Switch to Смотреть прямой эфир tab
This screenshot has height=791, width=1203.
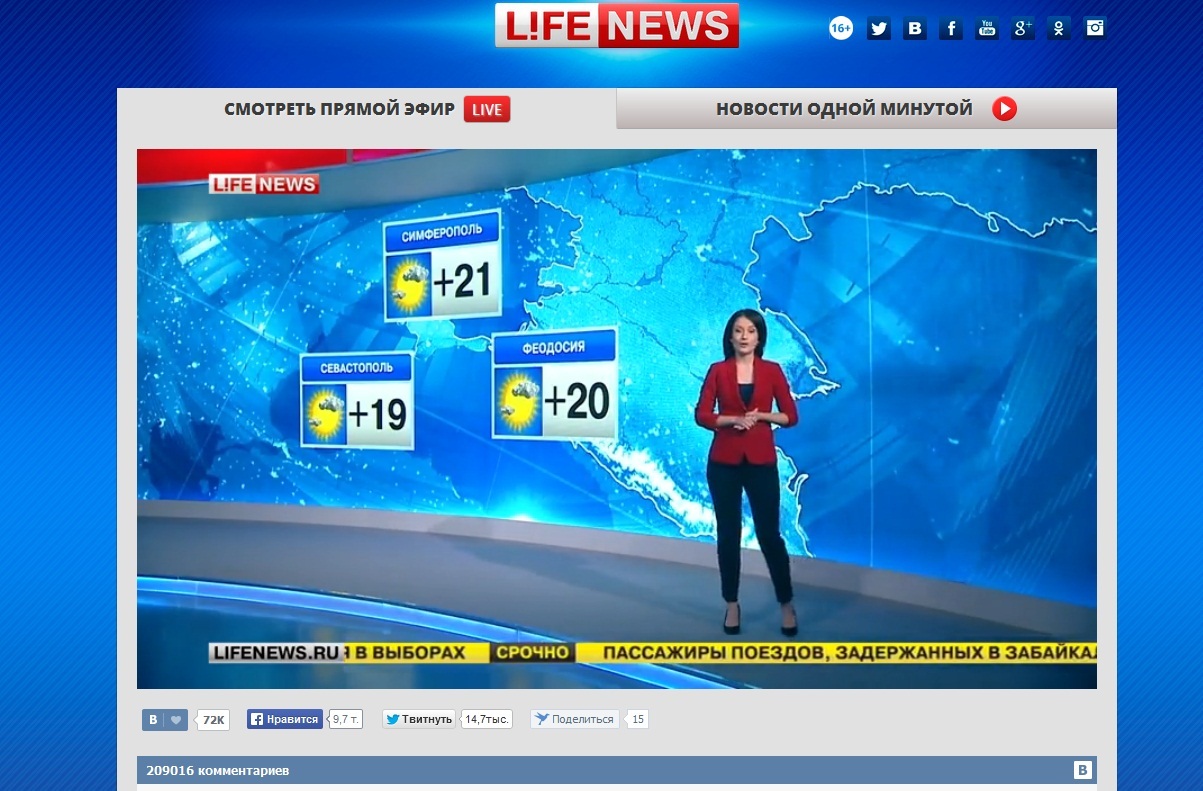coord(366,109)
